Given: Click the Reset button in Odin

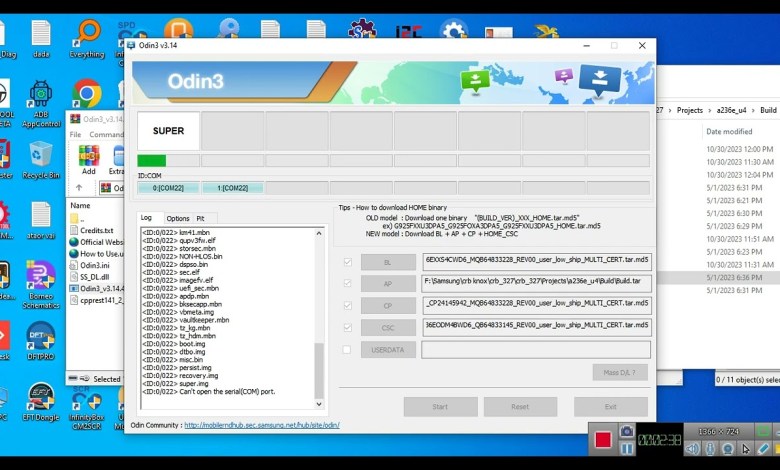Looking at the screenshot, I should coord(520,406).
